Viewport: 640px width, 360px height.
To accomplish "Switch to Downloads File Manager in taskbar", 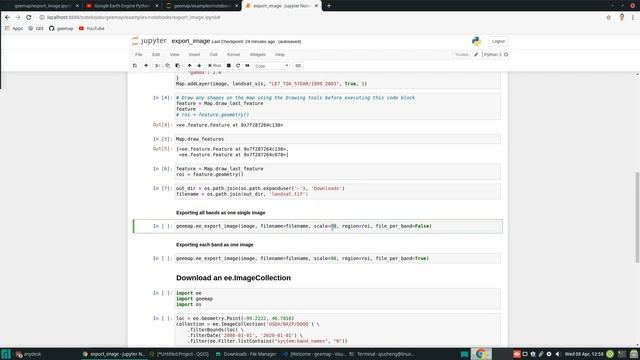I will pyautogui.click(x=246, y=354).
